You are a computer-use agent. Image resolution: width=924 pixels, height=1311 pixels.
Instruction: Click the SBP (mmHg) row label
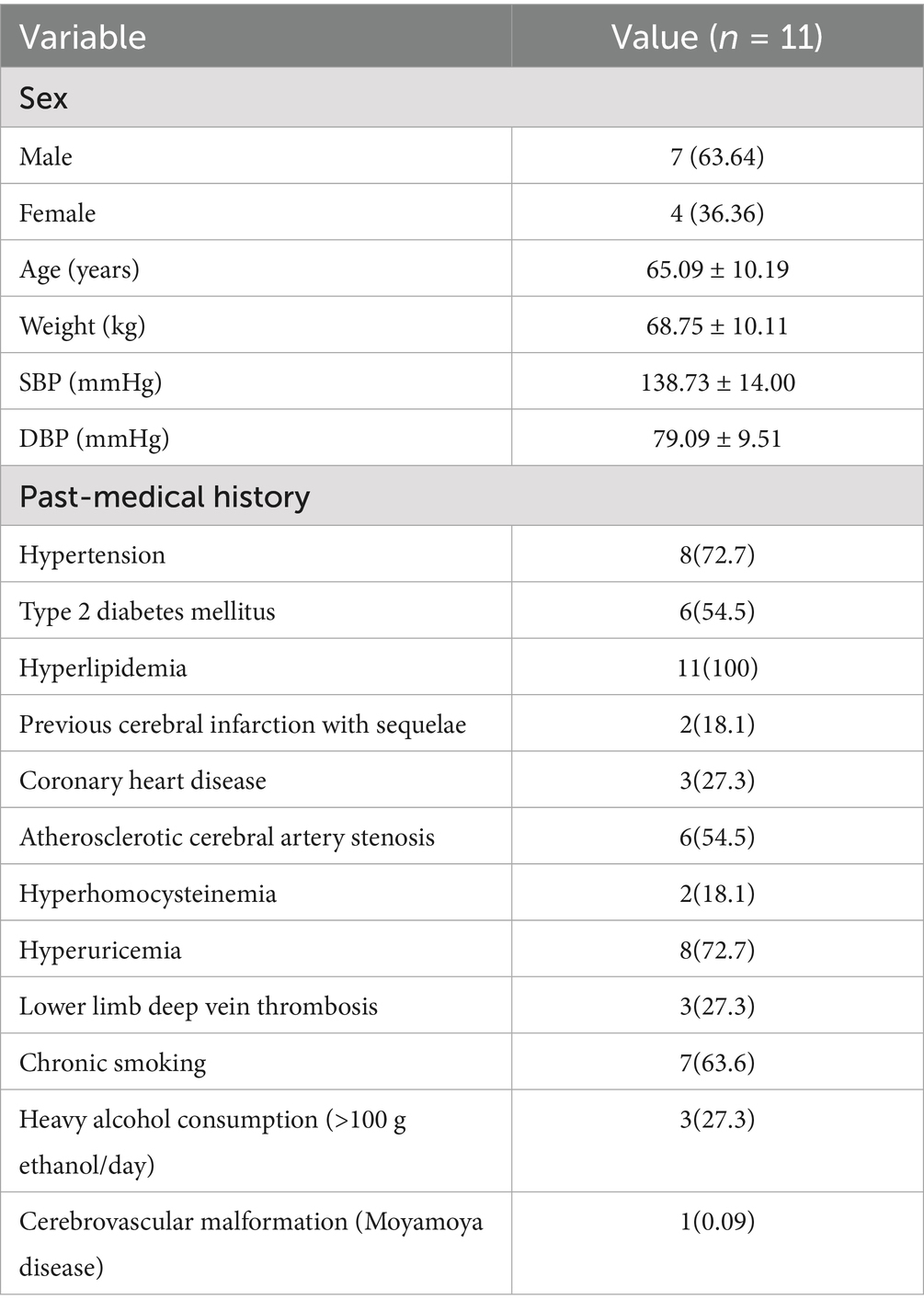pos(90,382)
